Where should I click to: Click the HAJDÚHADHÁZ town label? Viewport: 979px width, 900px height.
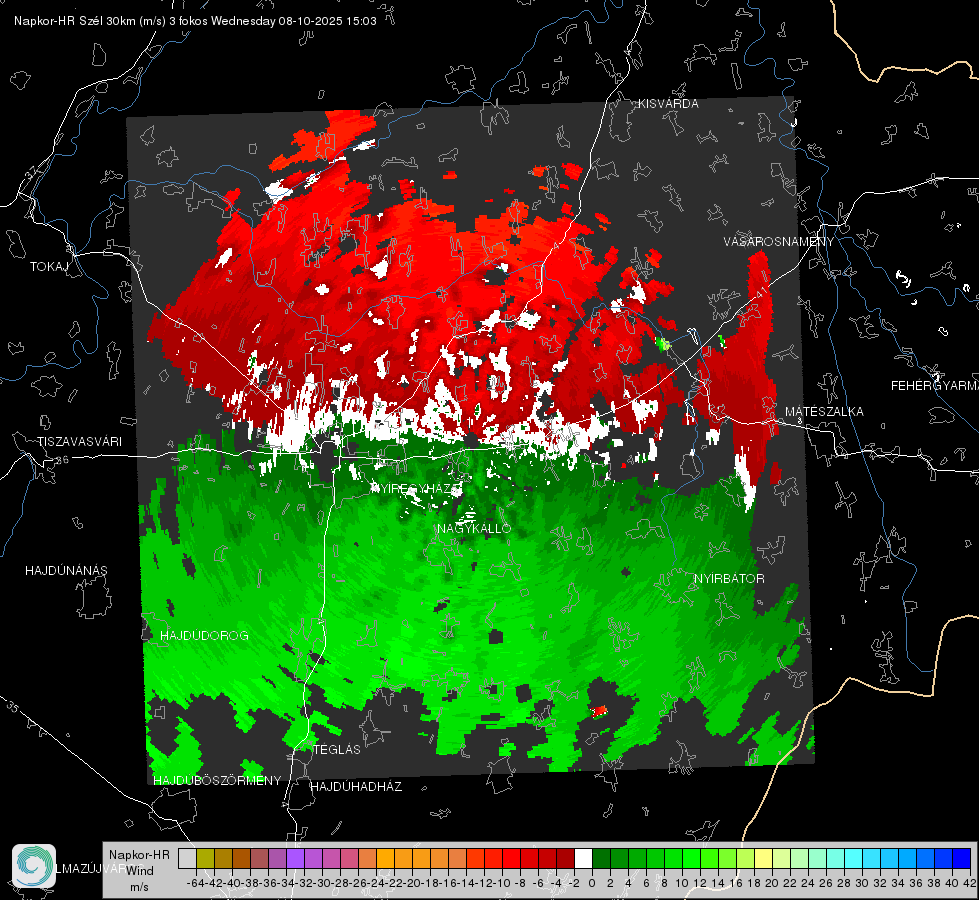[356, 786]
